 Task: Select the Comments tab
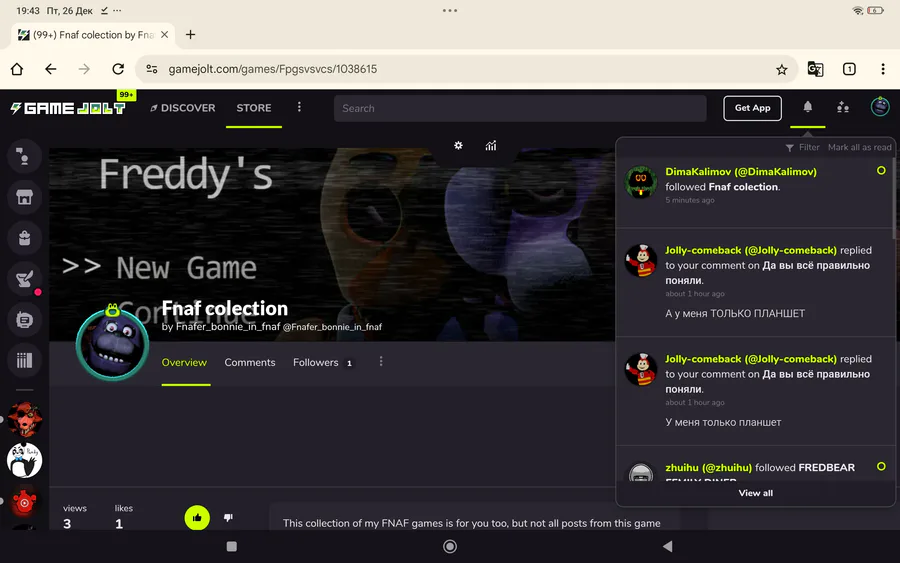click(x=250, y=363)
